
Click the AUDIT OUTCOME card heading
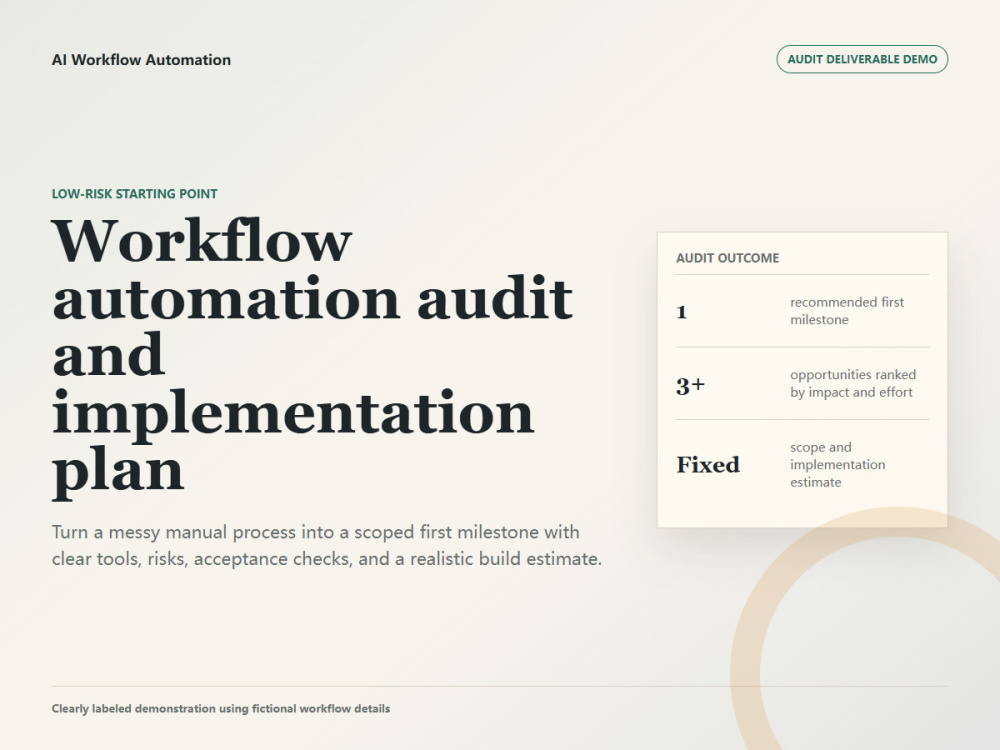[x=728, y=258]
